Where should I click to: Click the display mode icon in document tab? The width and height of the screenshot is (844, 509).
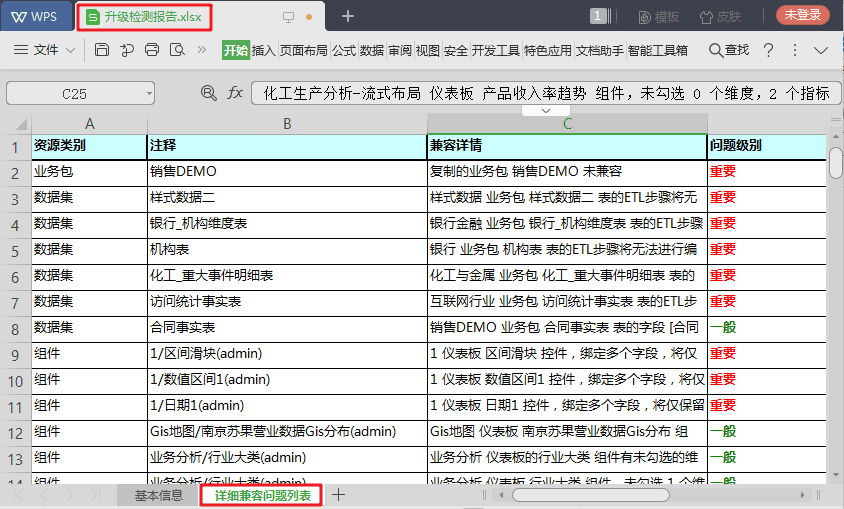tap(289, 17)
